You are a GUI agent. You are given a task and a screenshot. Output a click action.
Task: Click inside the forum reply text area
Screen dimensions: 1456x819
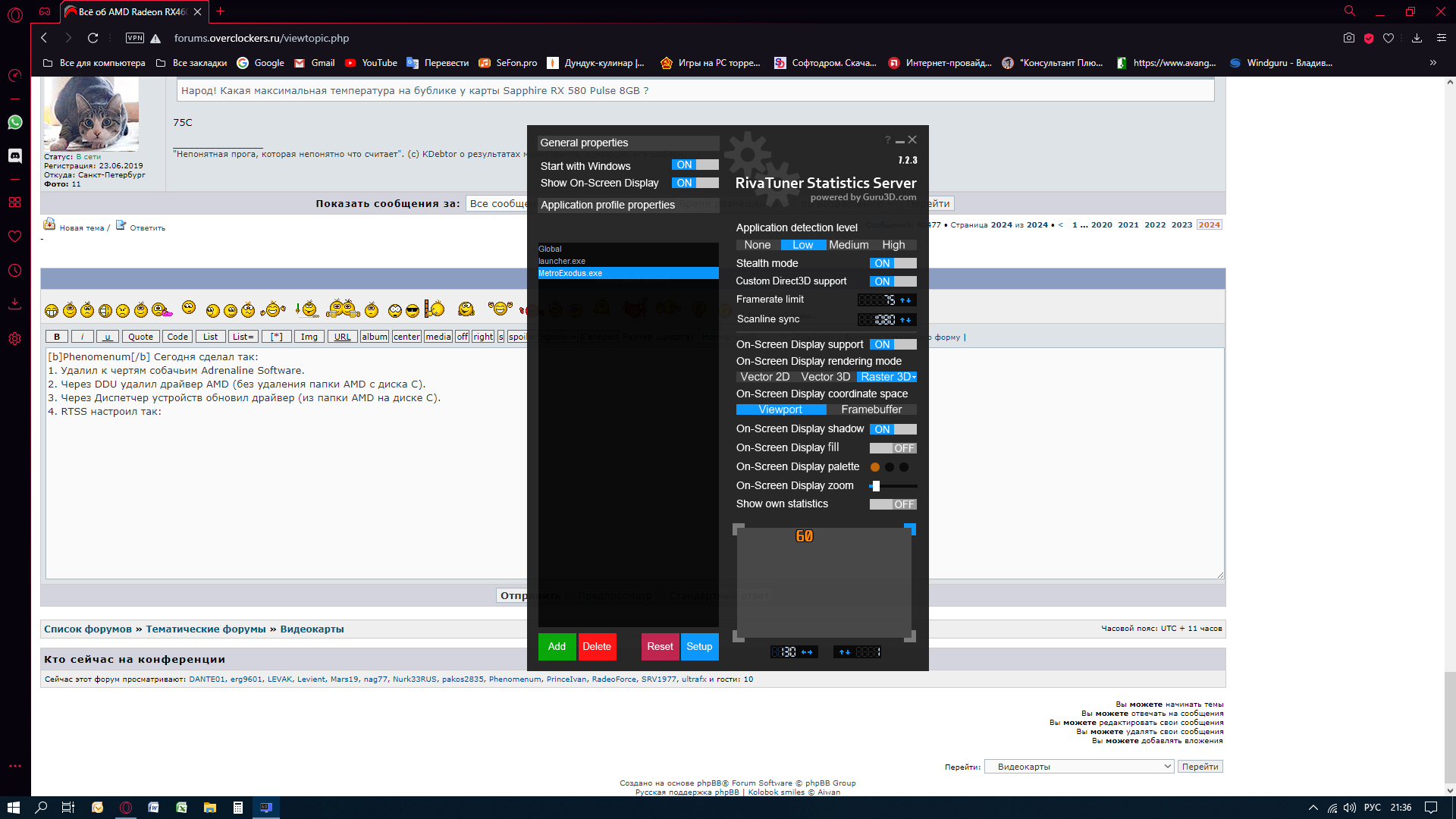[288, 485]
